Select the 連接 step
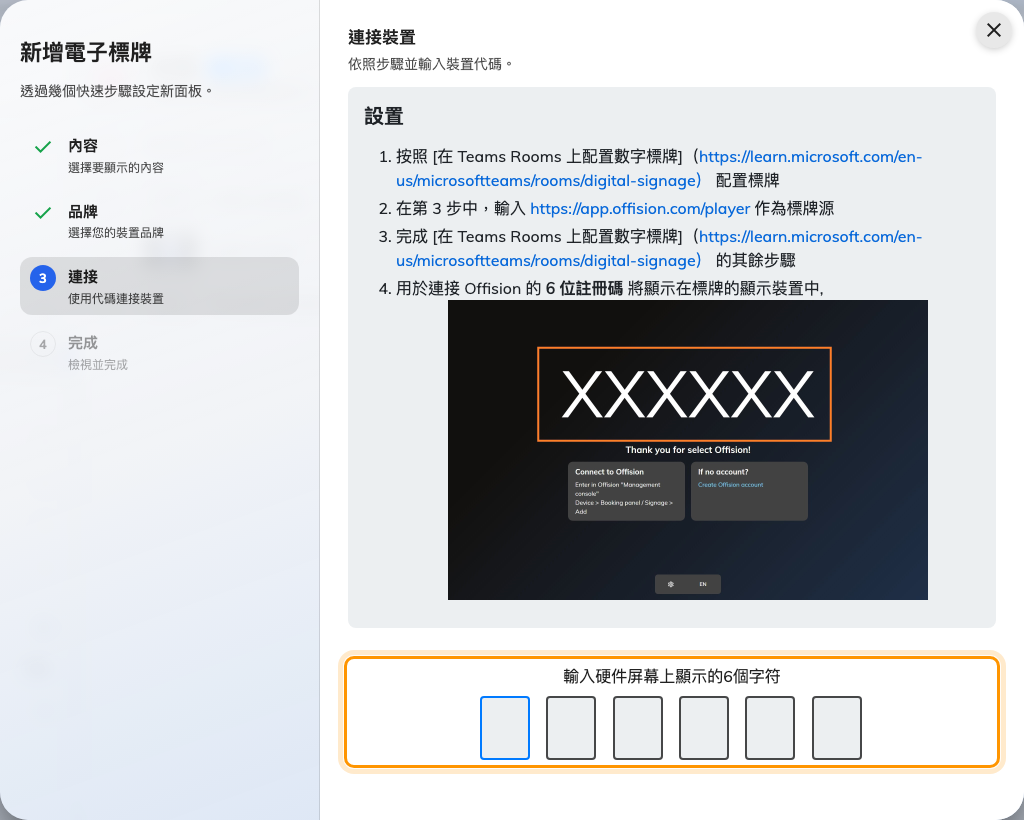The width and height of the screenshot is (1024, 820). coord(159,286)
